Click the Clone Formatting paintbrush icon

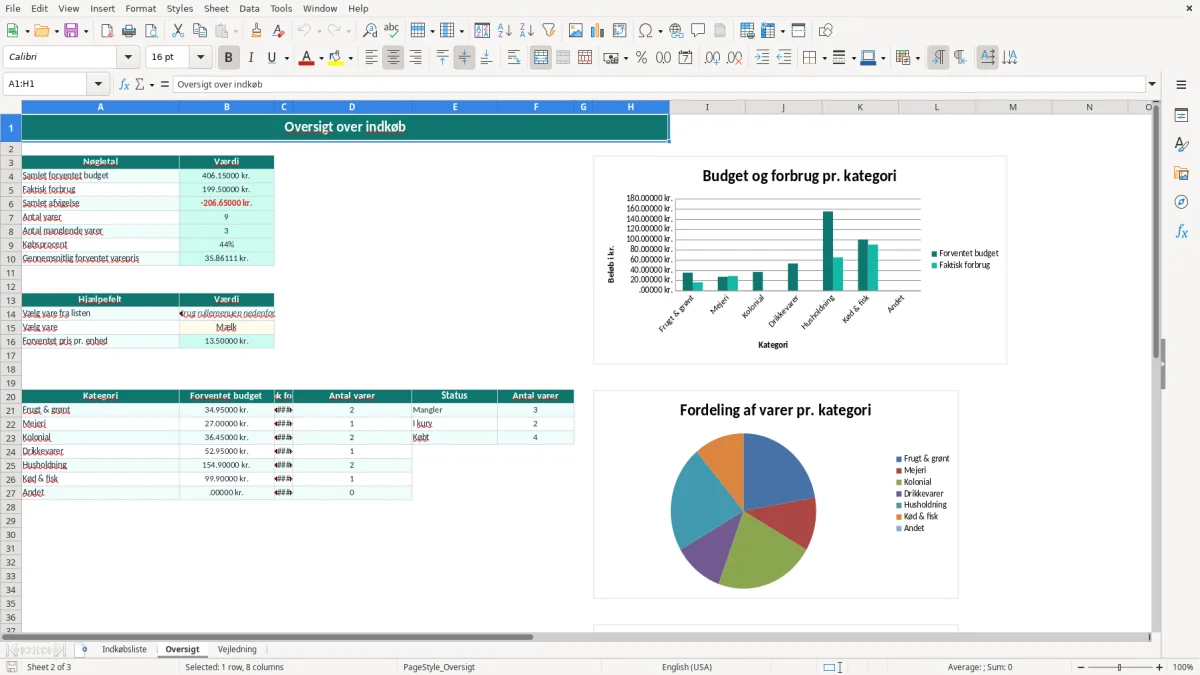click(257, 31)
